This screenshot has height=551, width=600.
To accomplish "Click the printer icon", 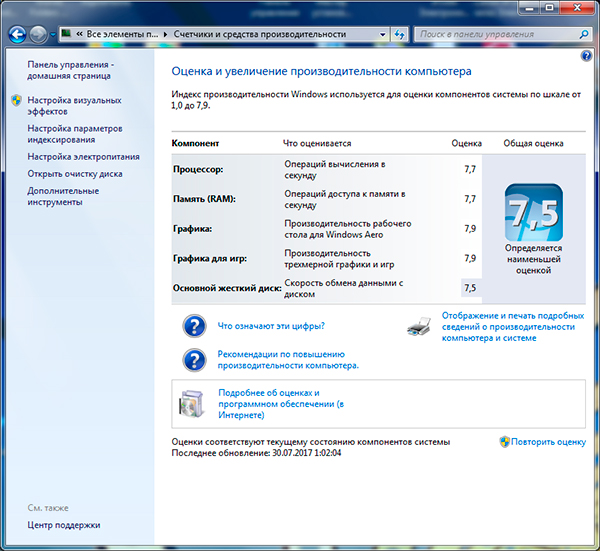I will coord(419,326).
